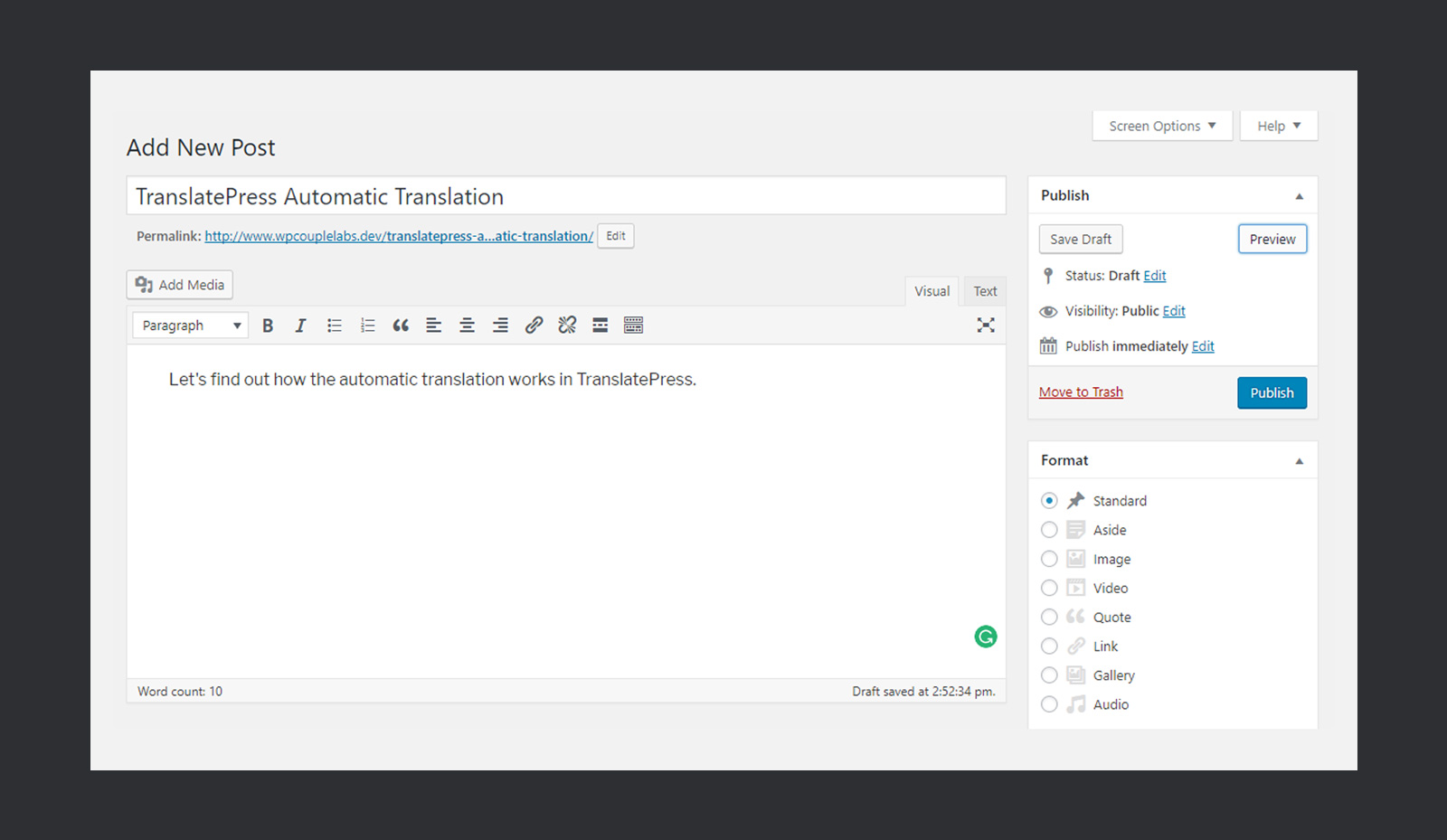Switch to the Text editor tab

pos(985,291)
